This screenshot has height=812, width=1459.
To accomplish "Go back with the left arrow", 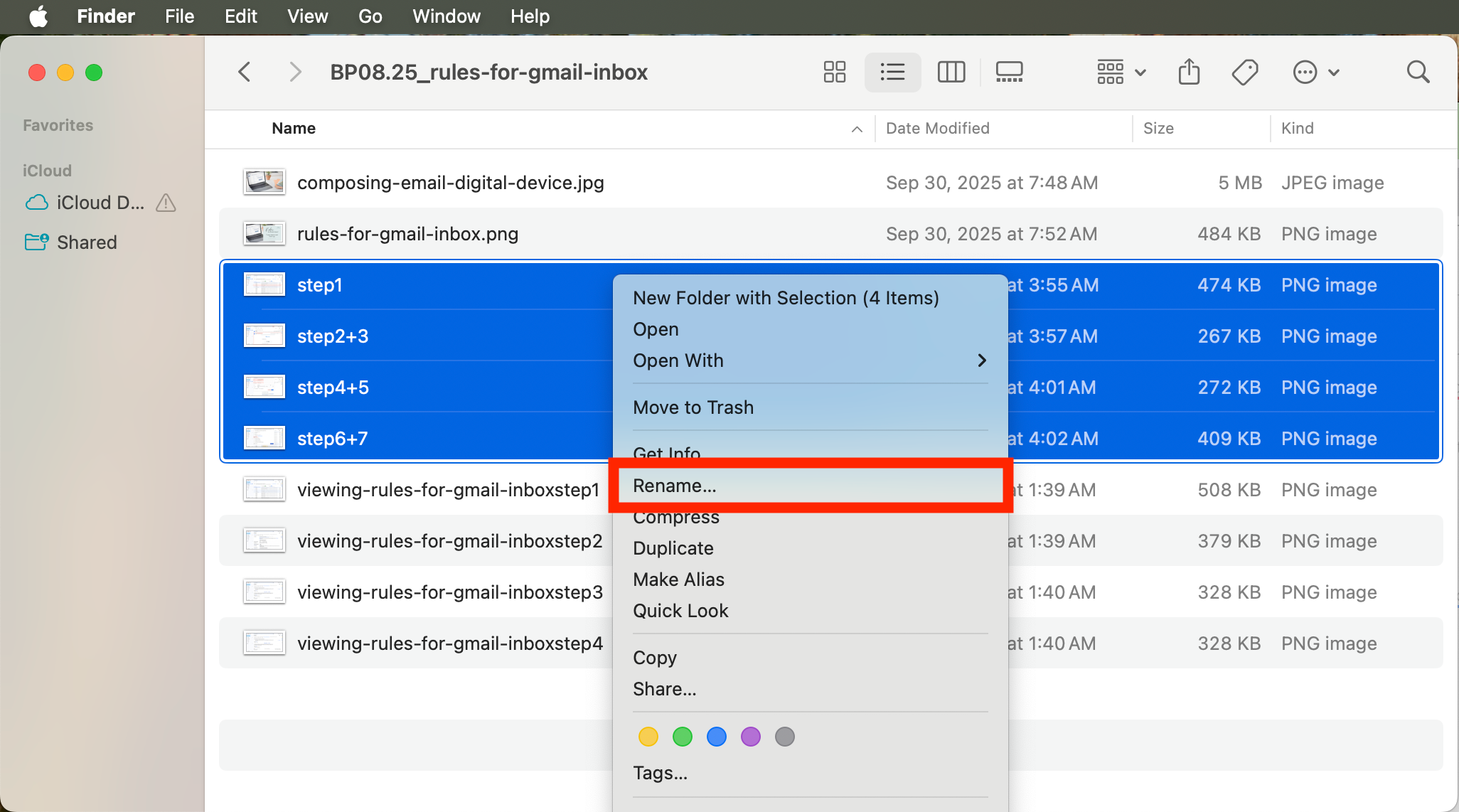I will click(245, 72).
